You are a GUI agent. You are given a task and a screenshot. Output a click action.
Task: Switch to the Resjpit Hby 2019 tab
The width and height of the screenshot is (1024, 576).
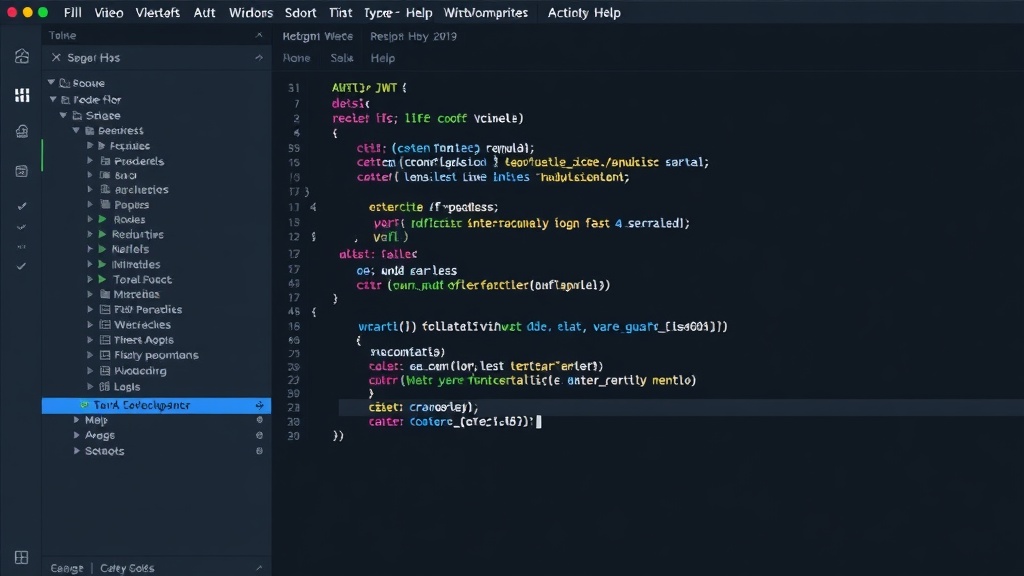coord(413,36)
